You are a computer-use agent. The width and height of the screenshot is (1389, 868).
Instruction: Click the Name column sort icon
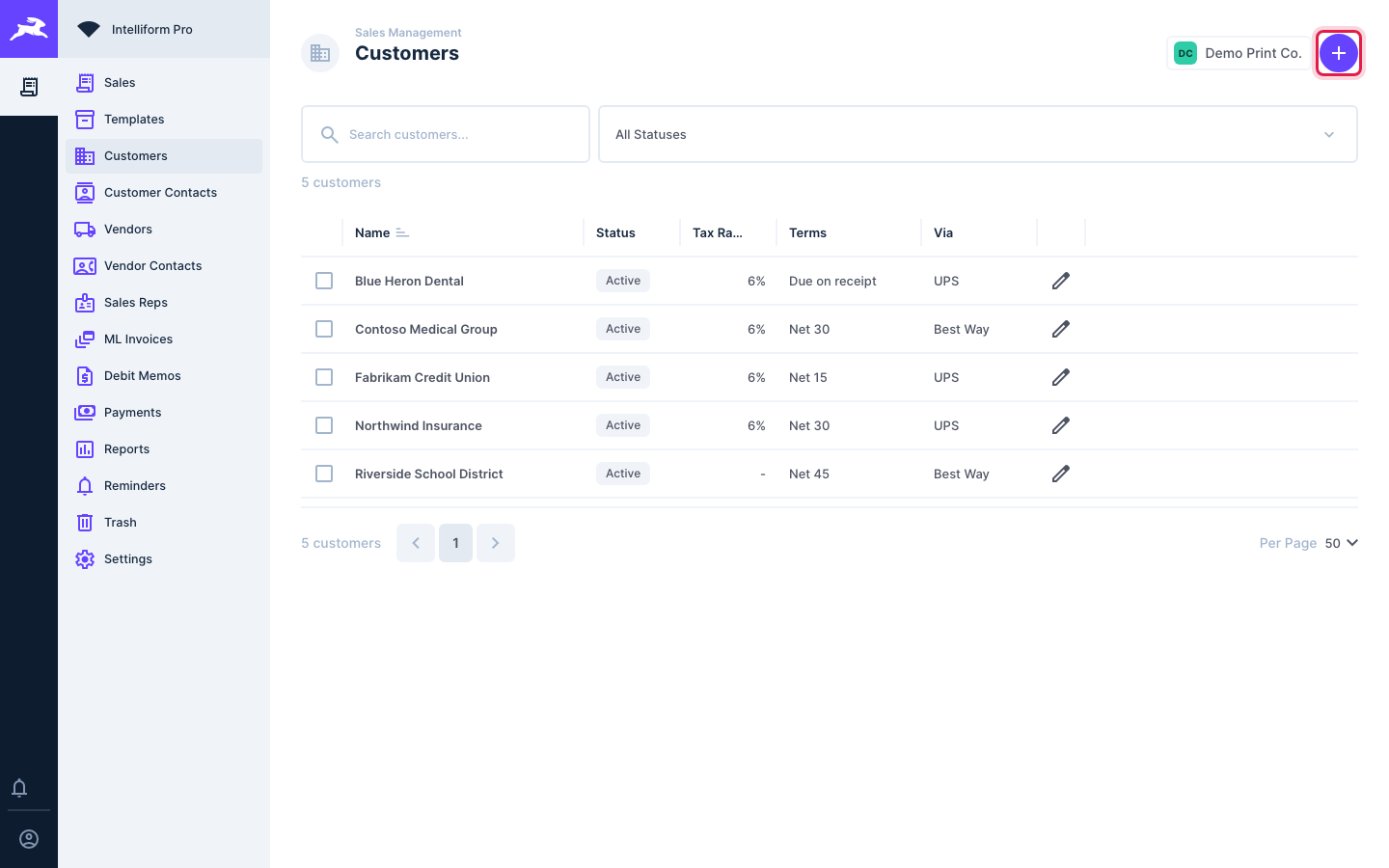pos(402,233)
